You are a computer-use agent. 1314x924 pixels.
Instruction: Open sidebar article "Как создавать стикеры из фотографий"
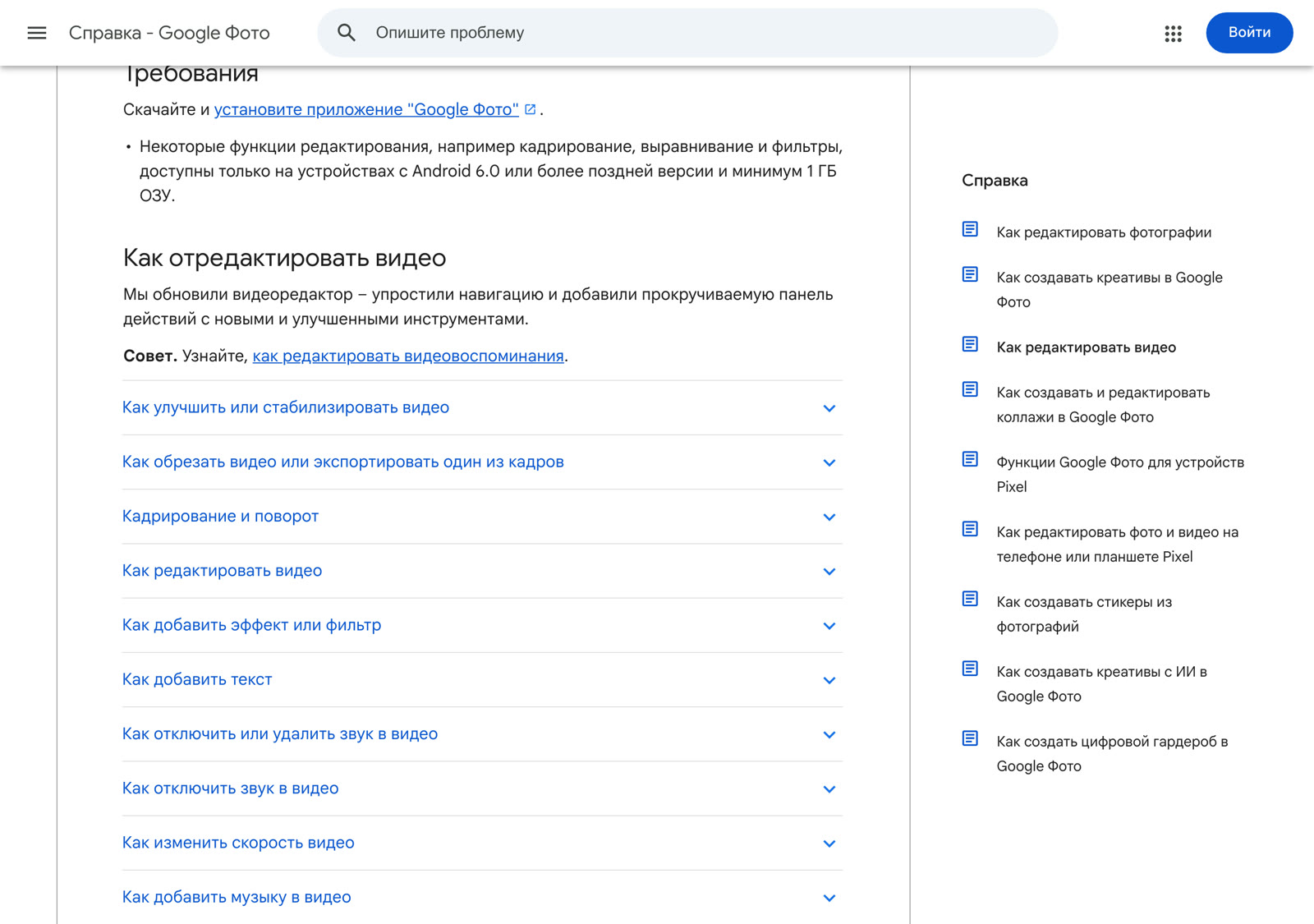pyautogui.click(x=1084, y=614)
